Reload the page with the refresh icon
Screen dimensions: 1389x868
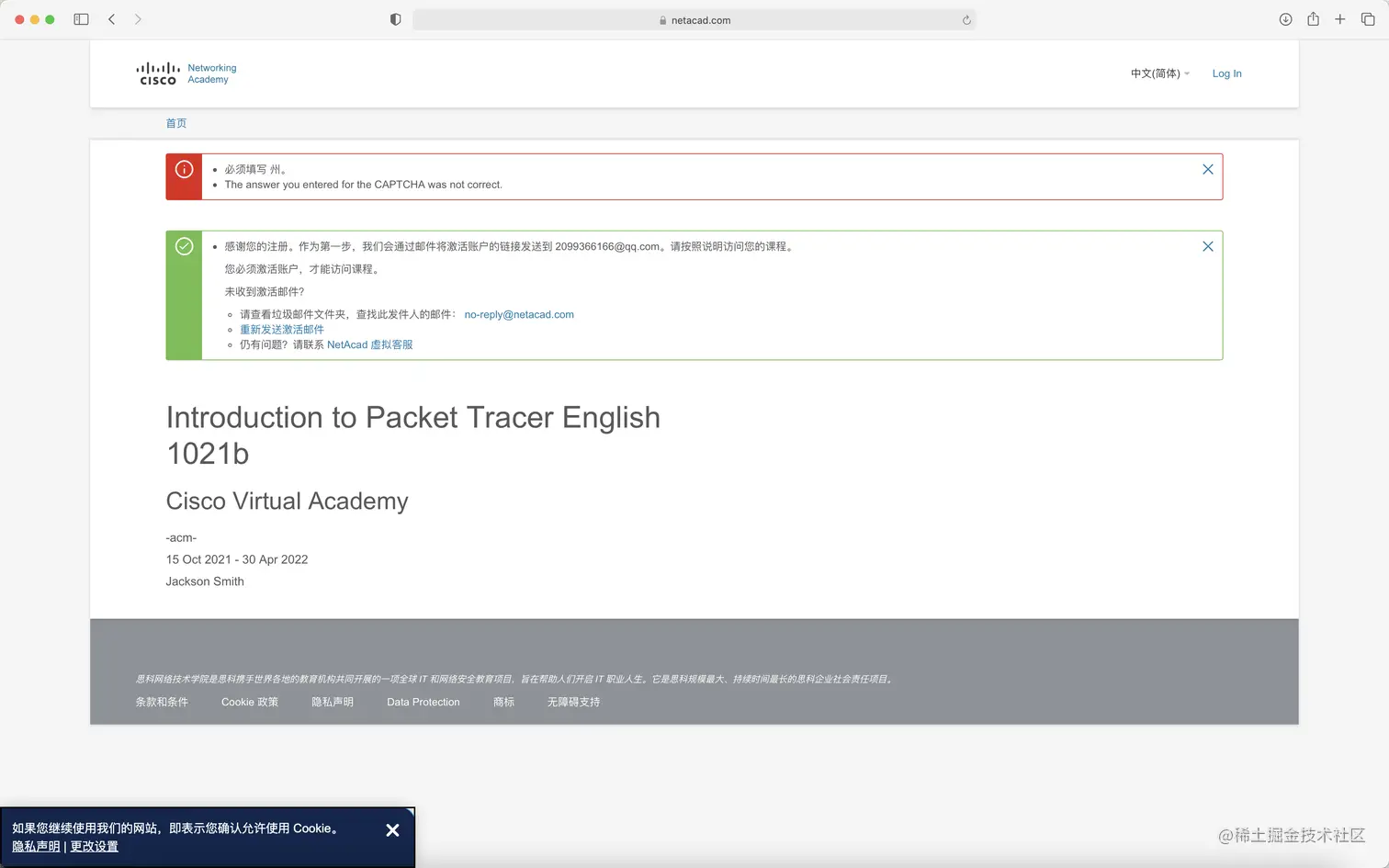coord(966,20)
